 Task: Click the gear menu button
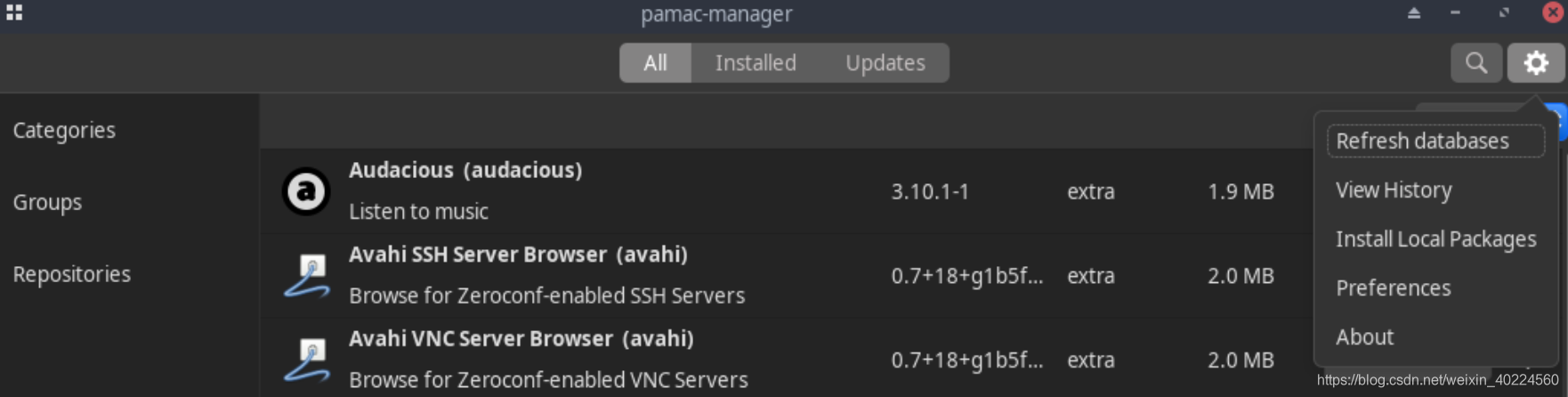point(1536,63)
